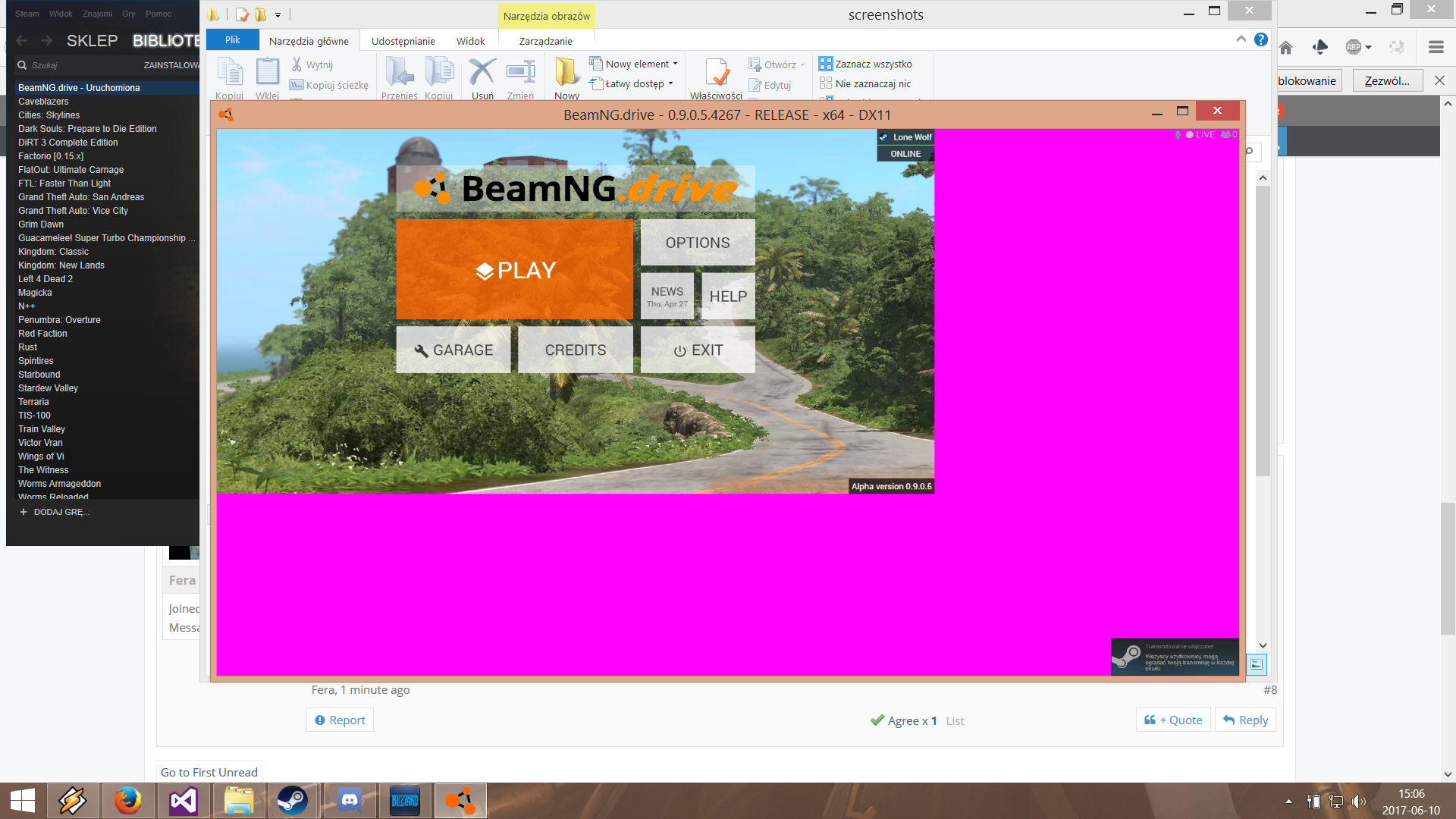Click Go to First Unread link
The image size is (1456, 819).
click(x=209, y=772)
